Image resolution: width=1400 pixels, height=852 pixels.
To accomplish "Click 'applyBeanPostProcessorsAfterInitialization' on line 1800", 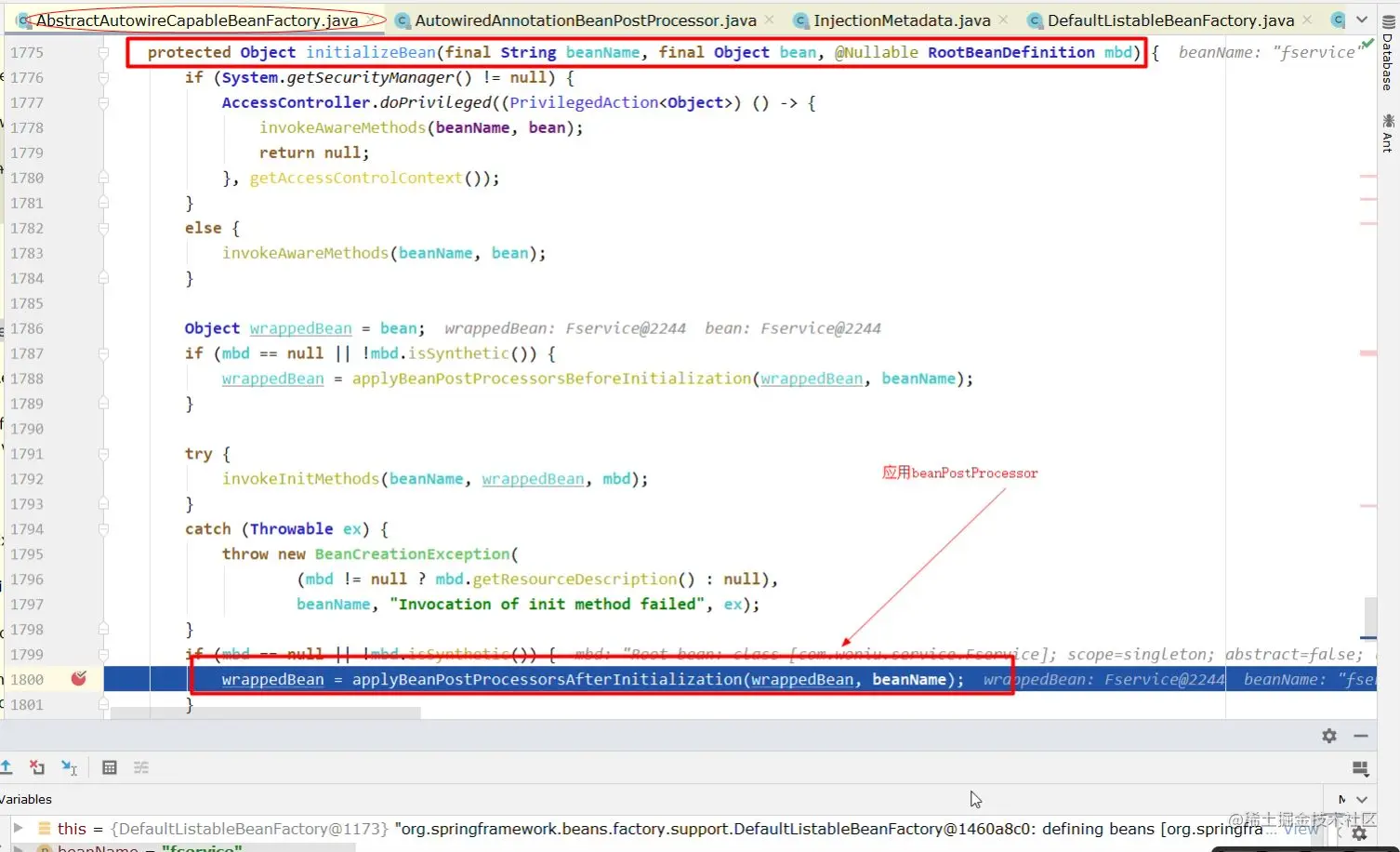I will (547, 680).
